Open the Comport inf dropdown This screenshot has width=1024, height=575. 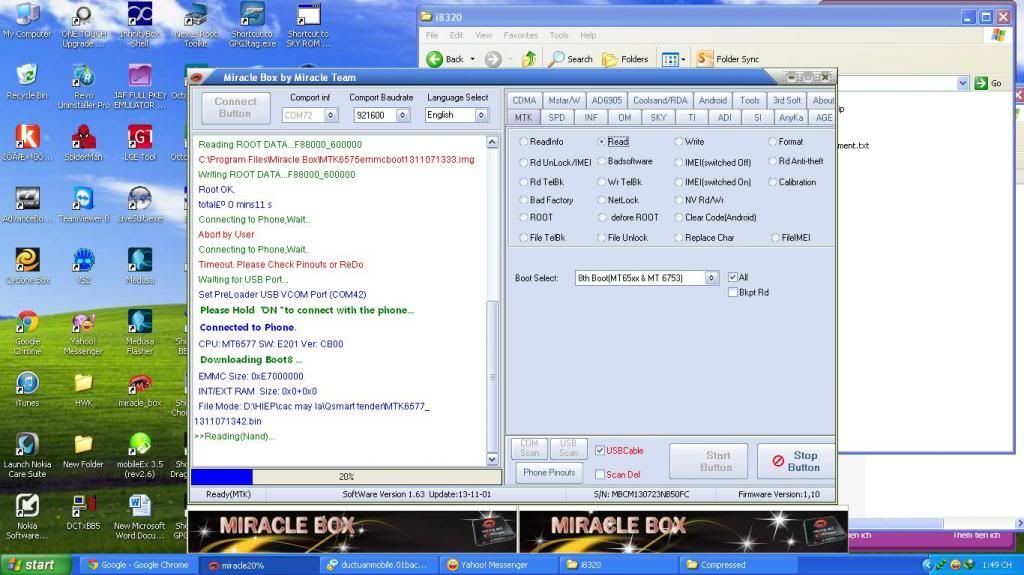(x=331, y=115)
